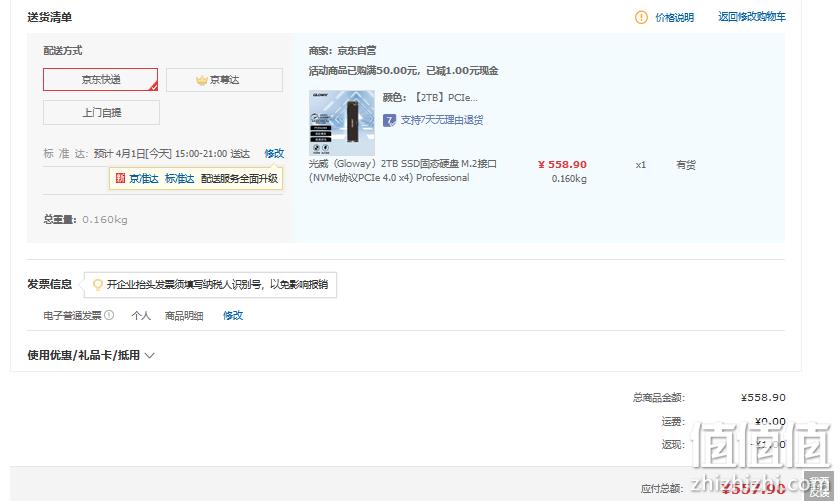Open 价格说明 price explanation link
The image size is (840, 501).
tap(674, 17)
